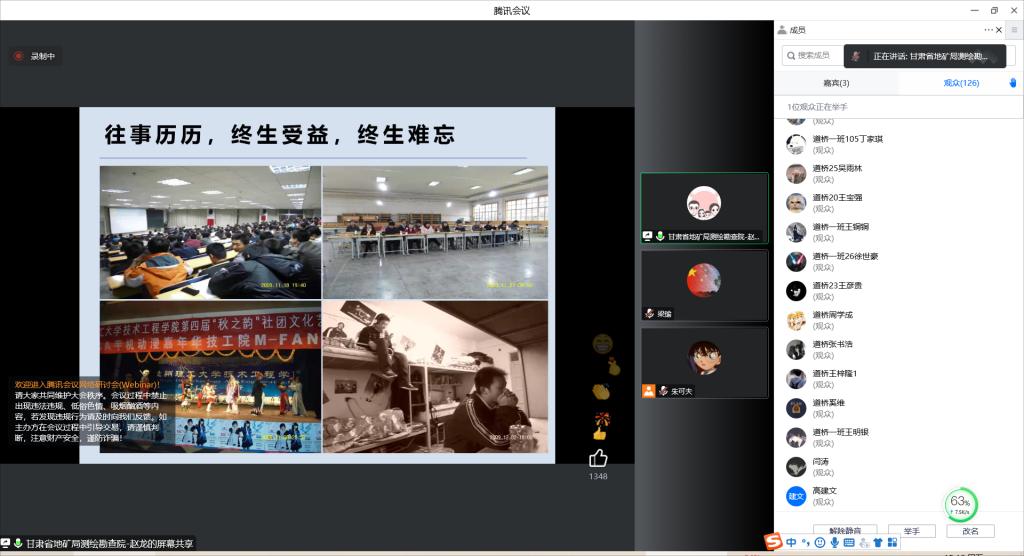Click the 解除静音 unmute button
1024x556 pixels.
pyautogui.click(x=844, y=531)
